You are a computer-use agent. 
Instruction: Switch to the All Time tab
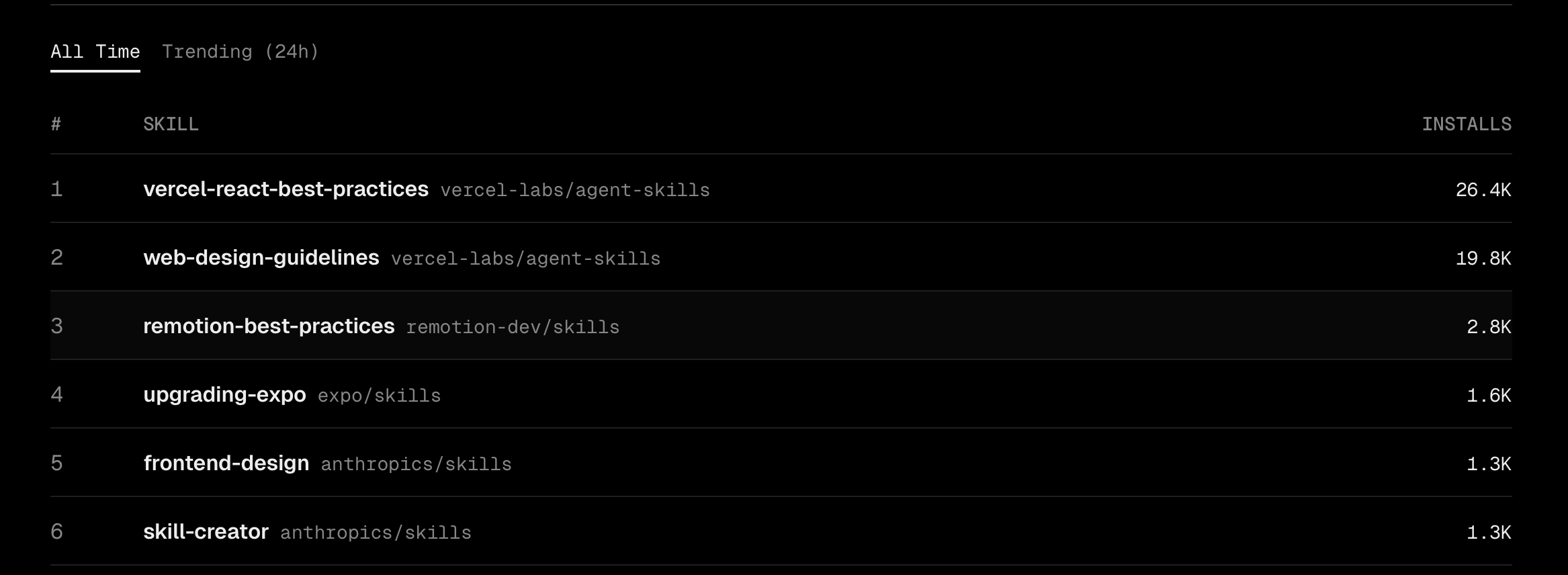pyautogui.click(x=95, y=52)
